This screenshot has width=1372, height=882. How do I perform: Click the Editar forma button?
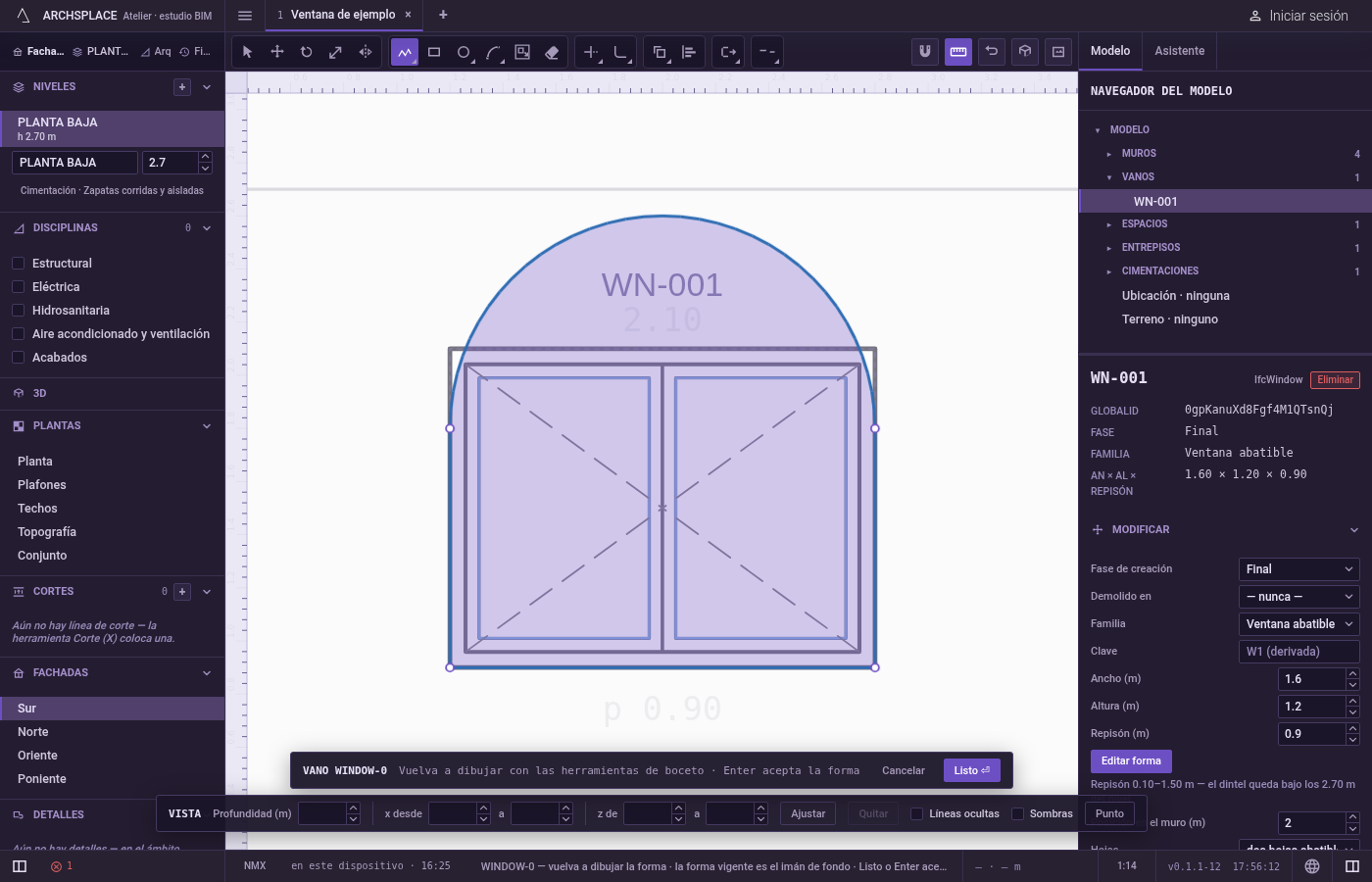click(x=1131, y=761)
